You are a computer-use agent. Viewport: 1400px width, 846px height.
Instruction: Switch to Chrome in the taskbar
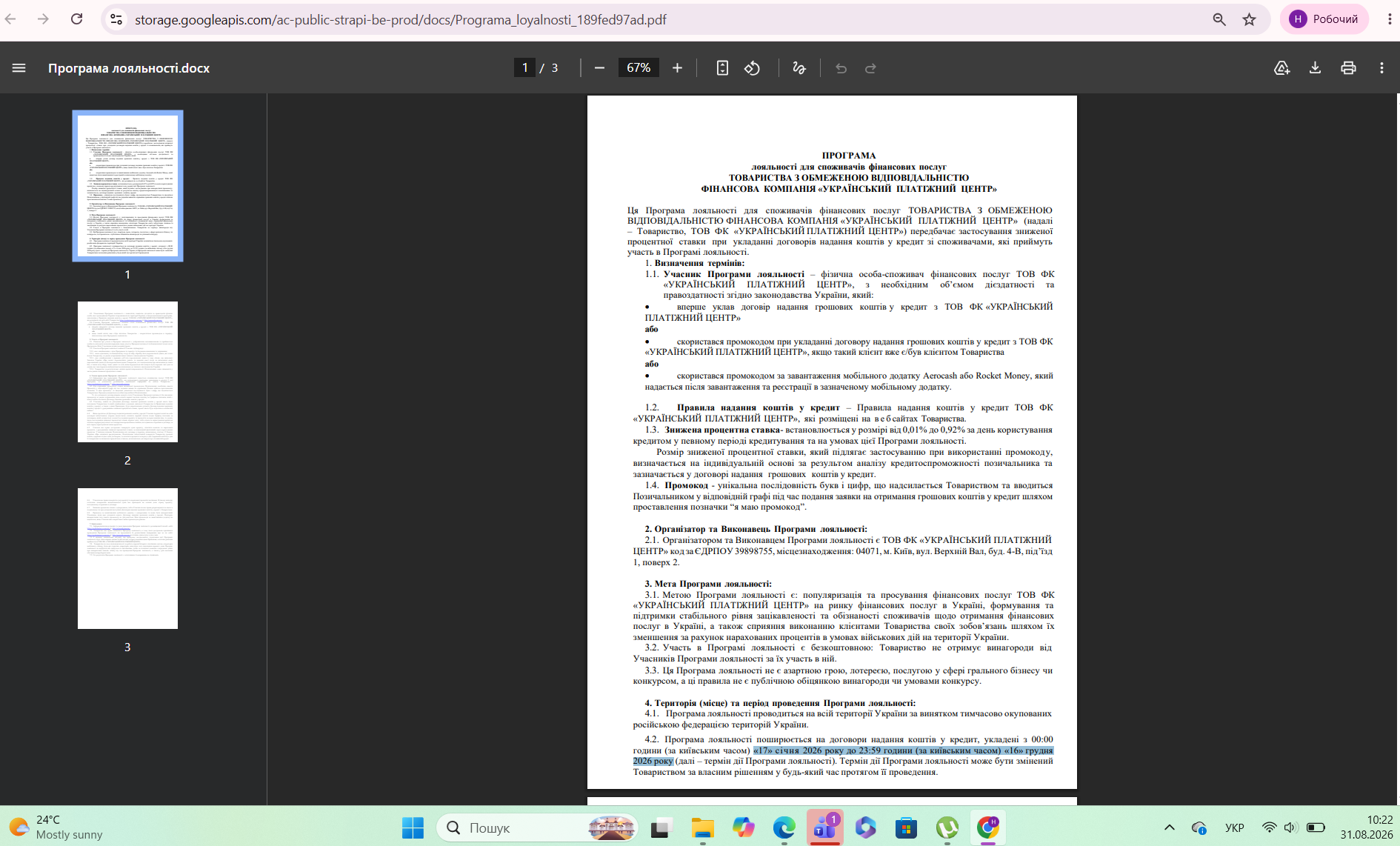pyautogui.click(x=987, y=827)
